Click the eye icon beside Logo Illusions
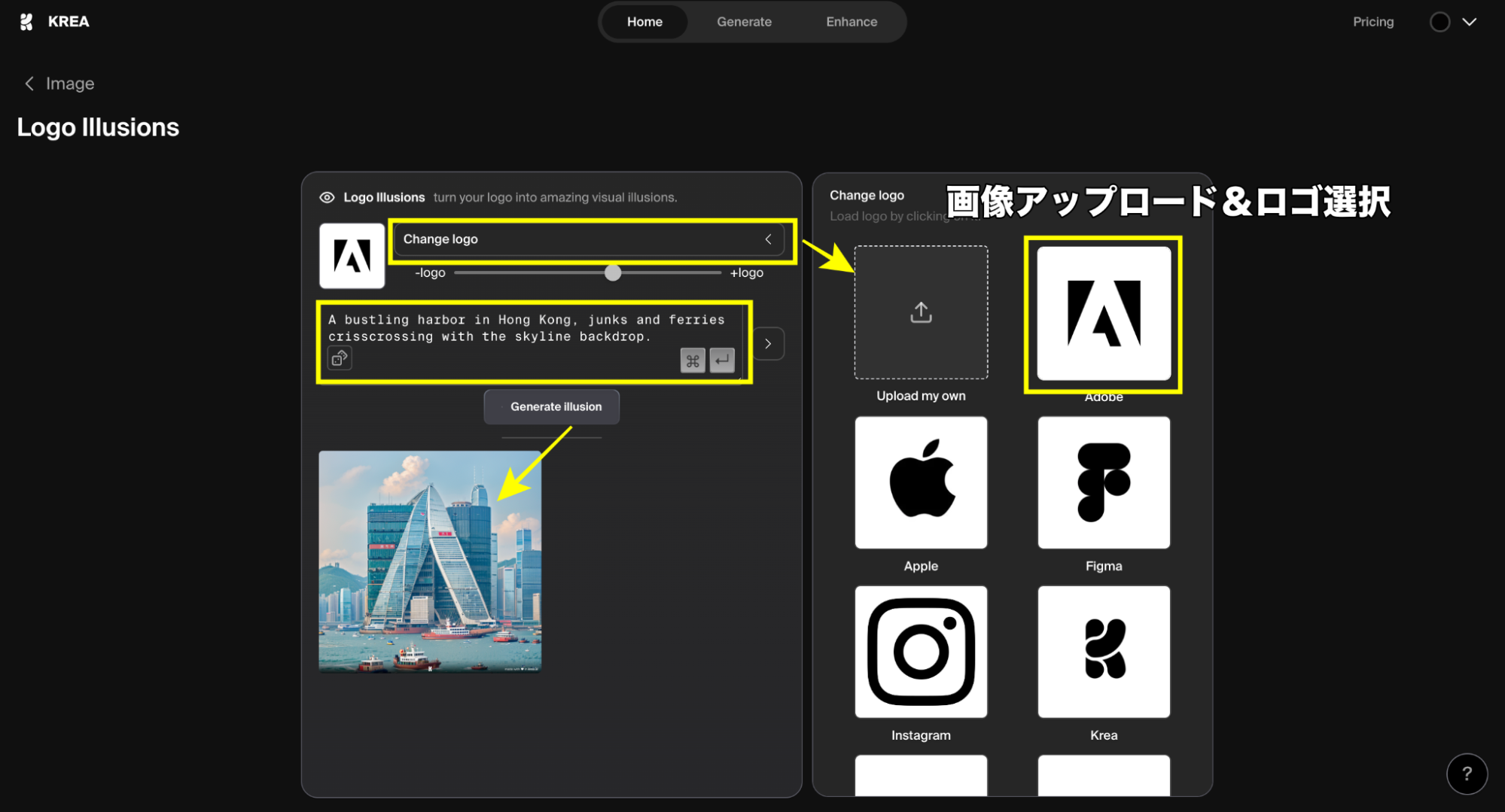The height and width of the screenshot is (812, 1505). [x=327, y=197]
